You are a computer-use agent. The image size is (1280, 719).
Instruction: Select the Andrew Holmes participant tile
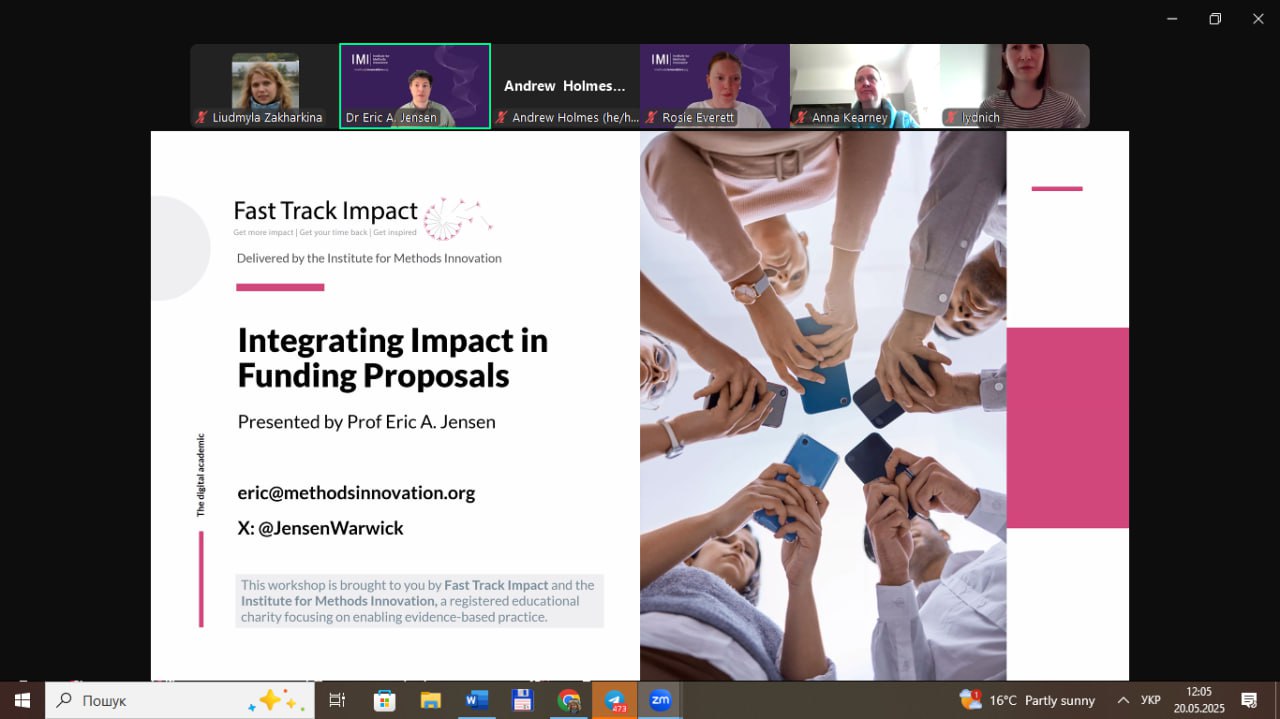[565, 86]
